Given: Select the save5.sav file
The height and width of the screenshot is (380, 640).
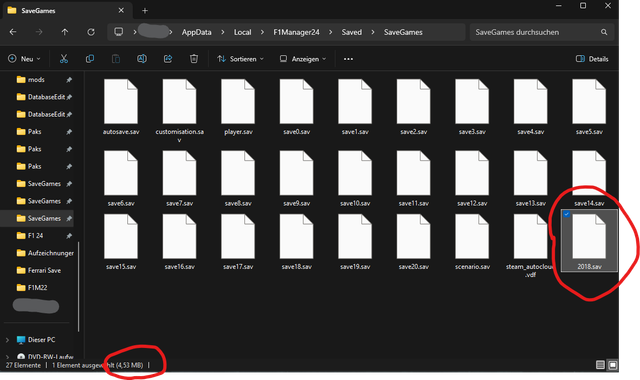Looking at the screenshot, I should point(589,107).
